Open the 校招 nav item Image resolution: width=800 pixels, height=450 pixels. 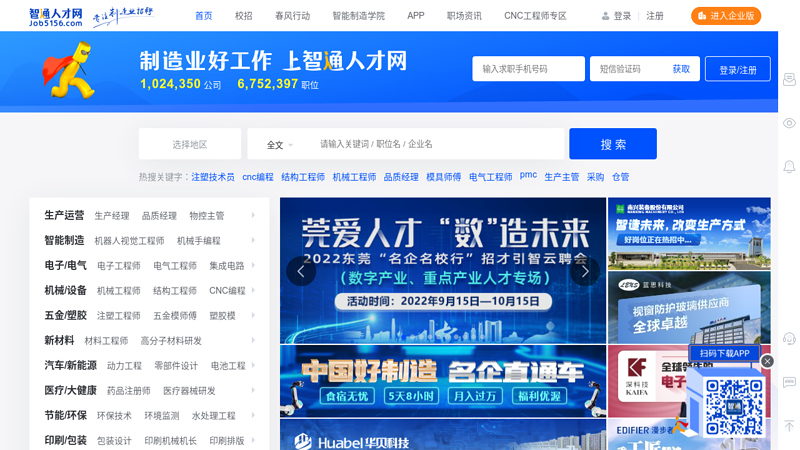click(x=243, y=16)
